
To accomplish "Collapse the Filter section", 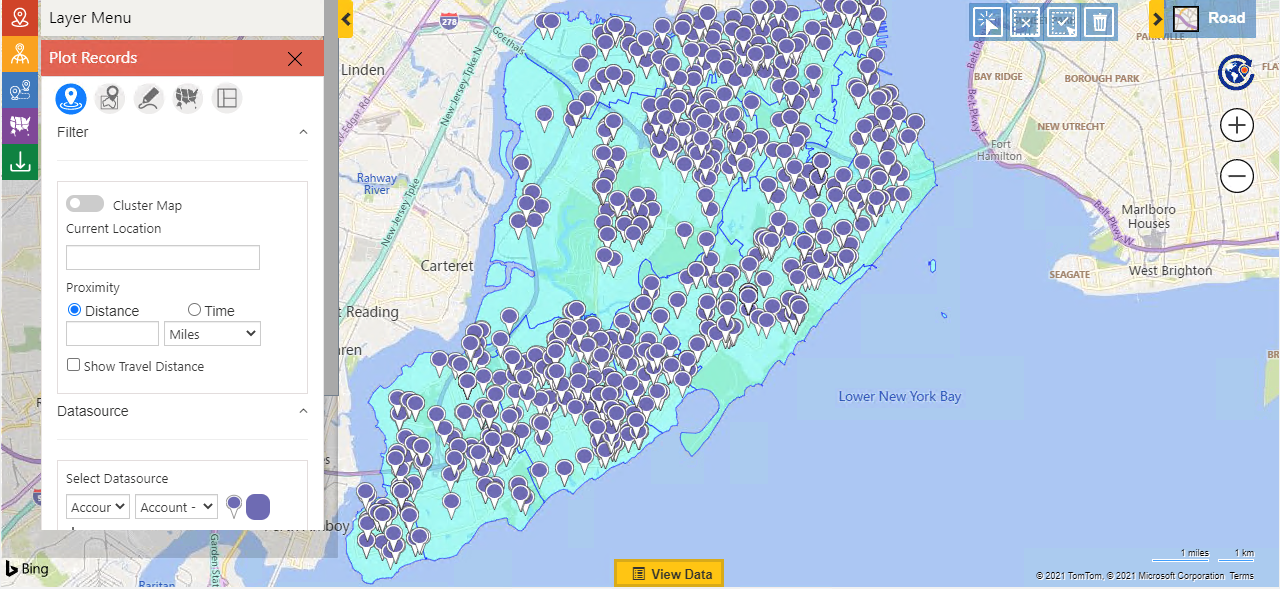I will tap(304, 132).
